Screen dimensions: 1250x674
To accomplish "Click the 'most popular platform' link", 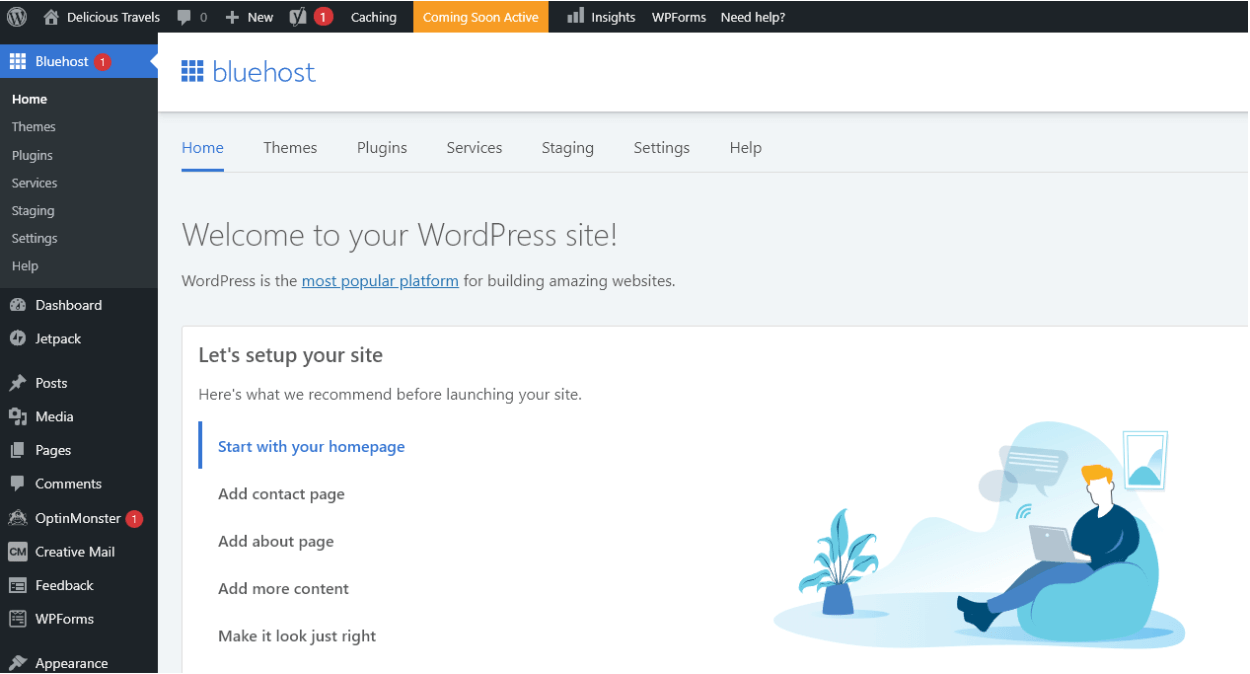I will click(380, 281).
